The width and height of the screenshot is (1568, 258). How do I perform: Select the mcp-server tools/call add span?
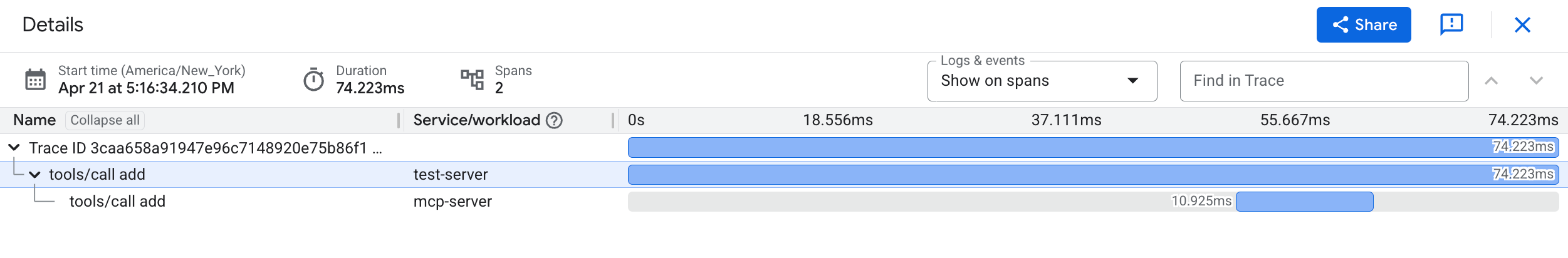(x=117, y=202)
